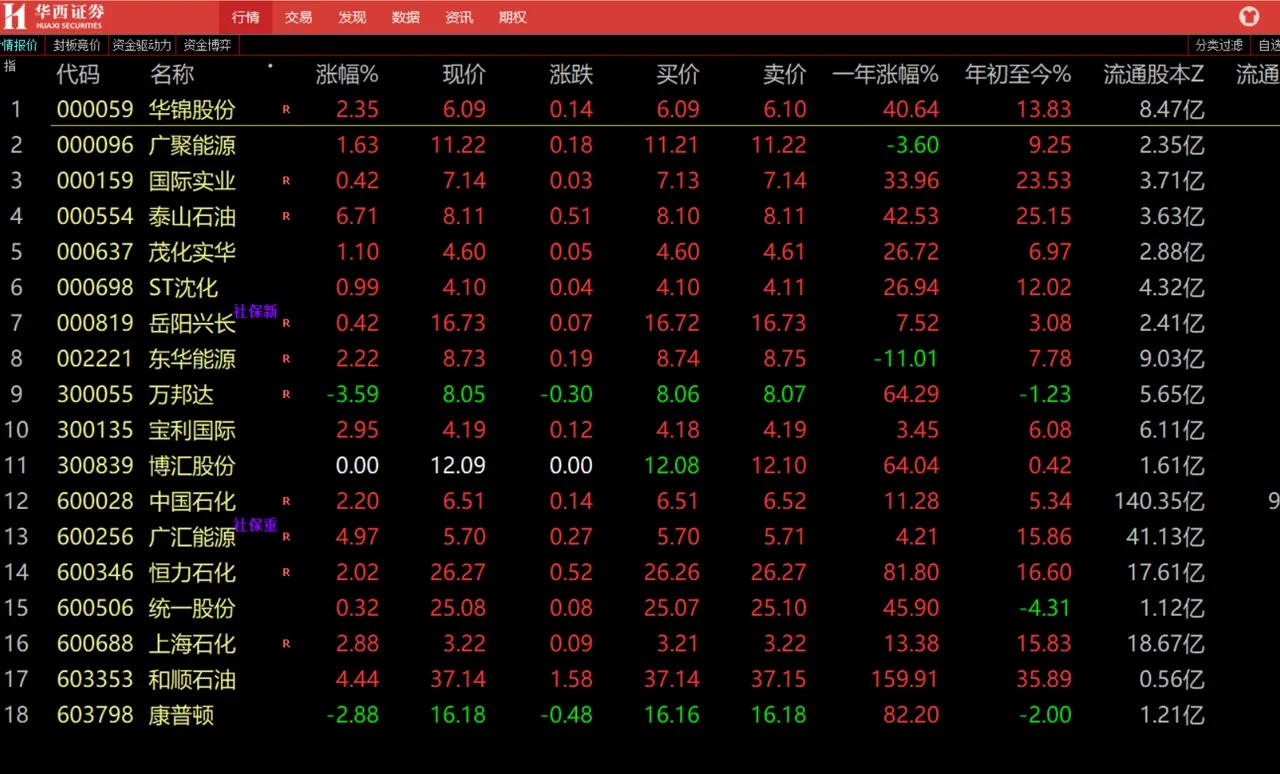Select stock row 上海石化
The image size is (1280, 774).
click(x=640, y=644)
